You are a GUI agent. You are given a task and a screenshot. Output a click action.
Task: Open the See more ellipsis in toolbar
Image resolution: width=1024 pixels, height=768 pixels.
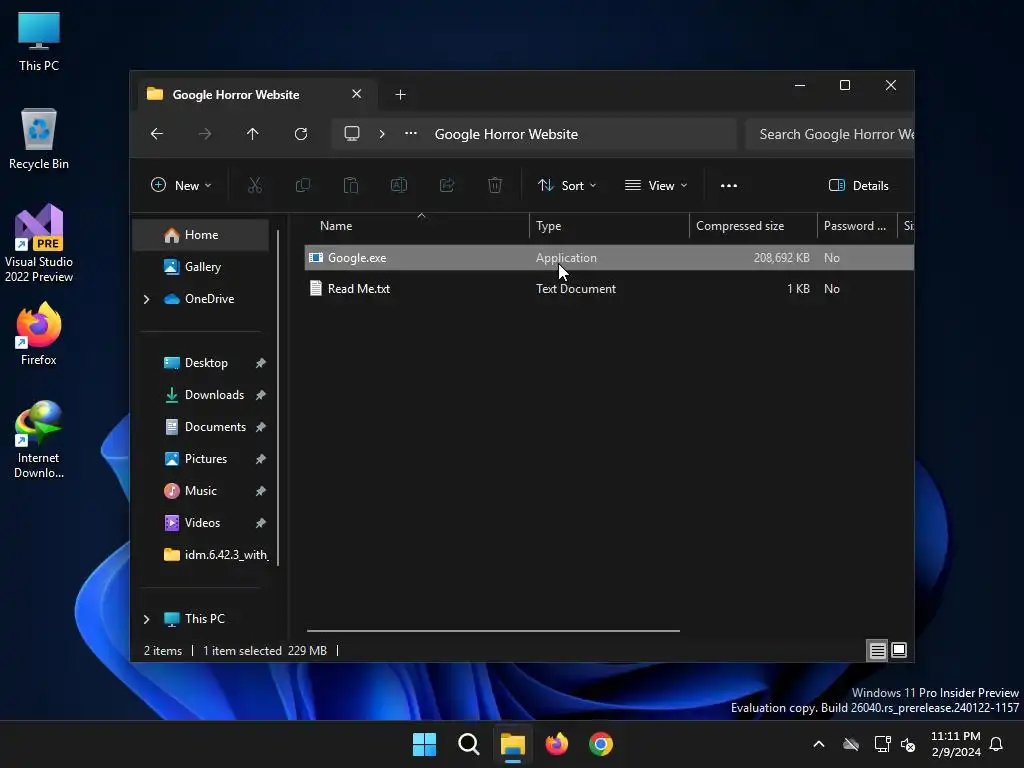tap(729, 185)
